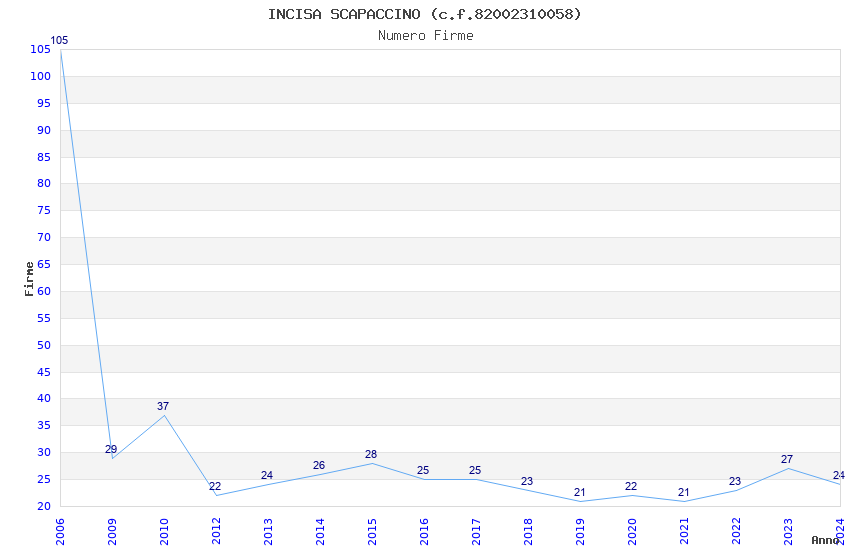
Task: Select the data label 105 for 2006
Action: pyautogui.click(x=59, y=40)
